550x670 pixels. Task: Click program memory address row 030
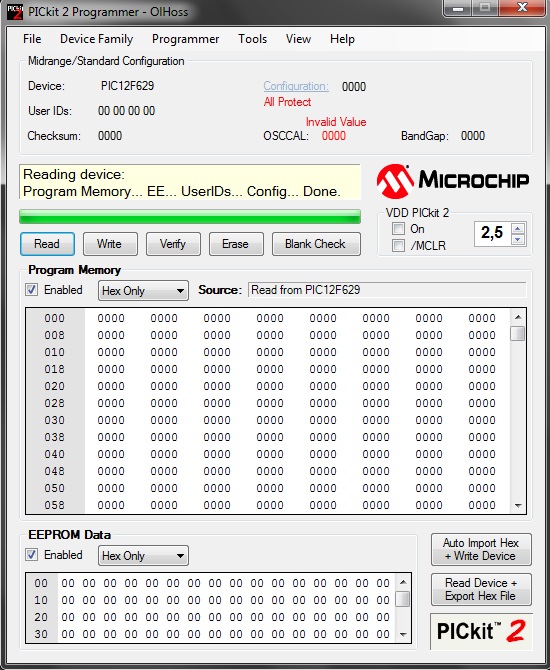[55, 420]
